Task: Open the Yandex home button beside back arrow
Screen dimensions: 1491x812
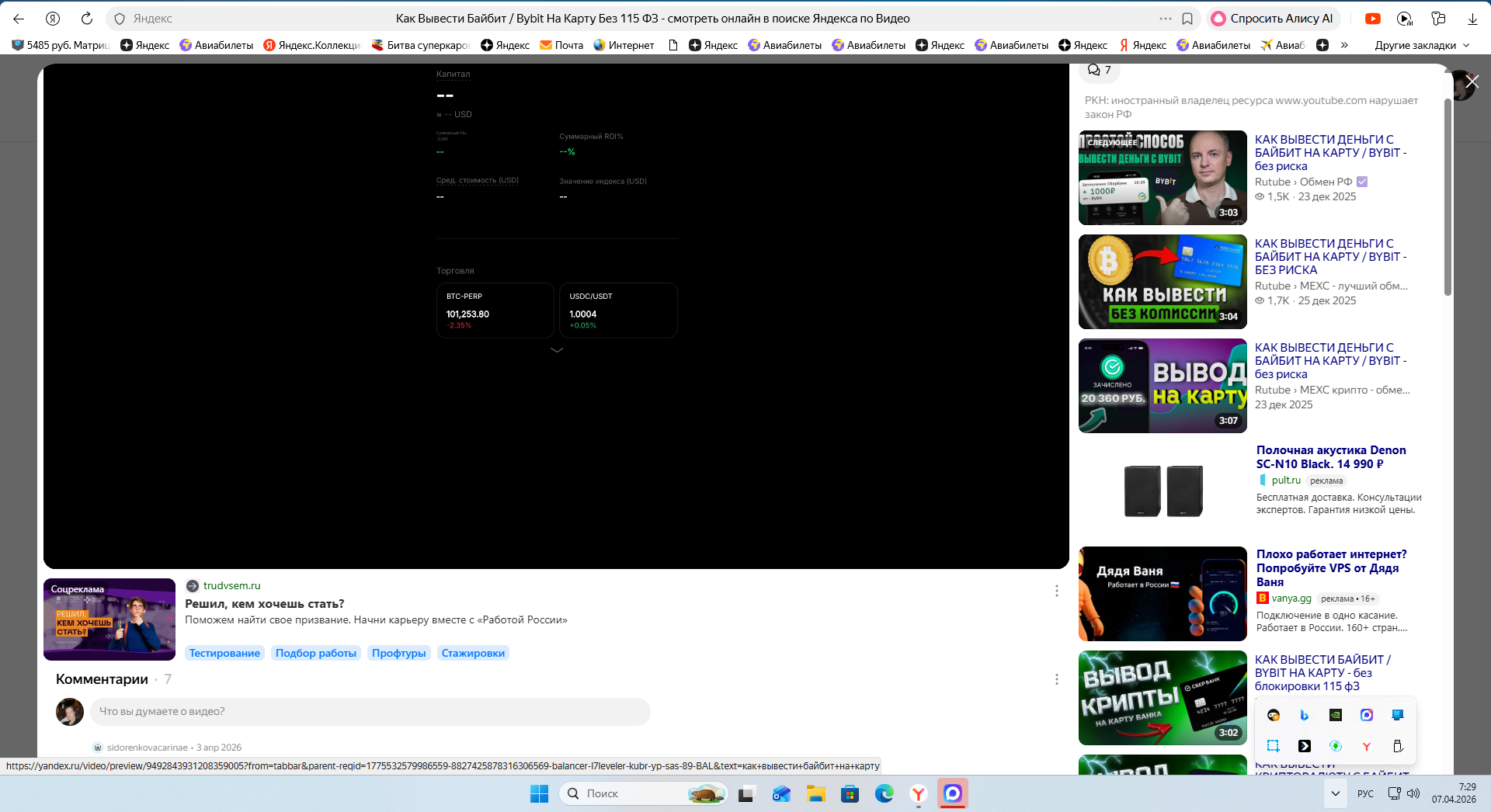Action: (53, 19)
